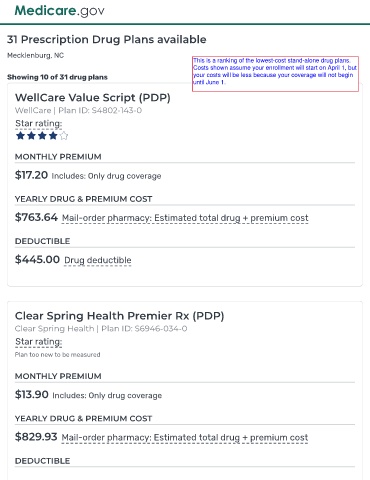Screen dimensions: 370x480
Task: Click the Clear Spring $13.90 monthly premium
Action: tap(32, 394)
